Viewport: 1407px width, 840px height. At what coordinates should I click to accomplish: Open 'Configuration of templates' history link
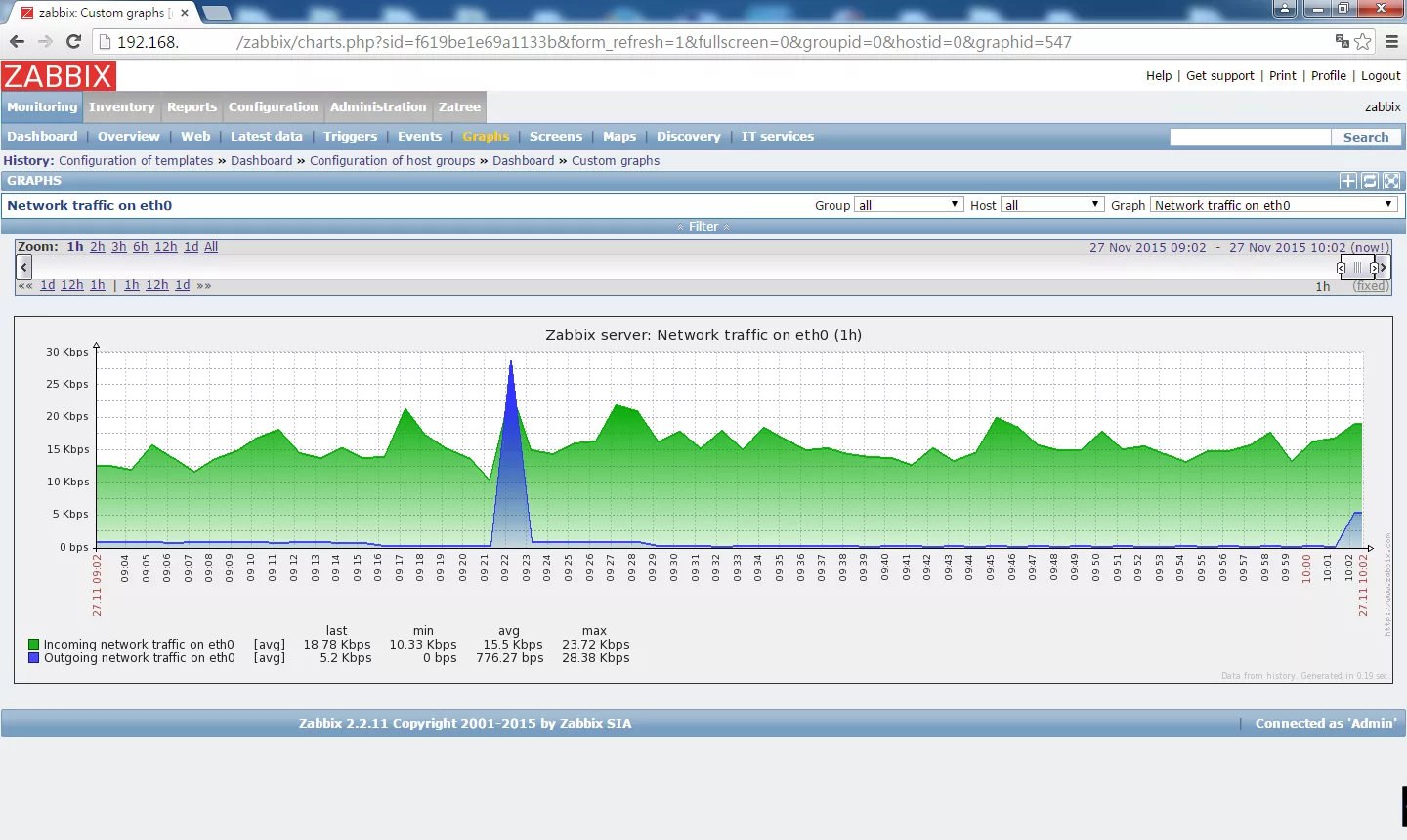click(x=136, y=161)
